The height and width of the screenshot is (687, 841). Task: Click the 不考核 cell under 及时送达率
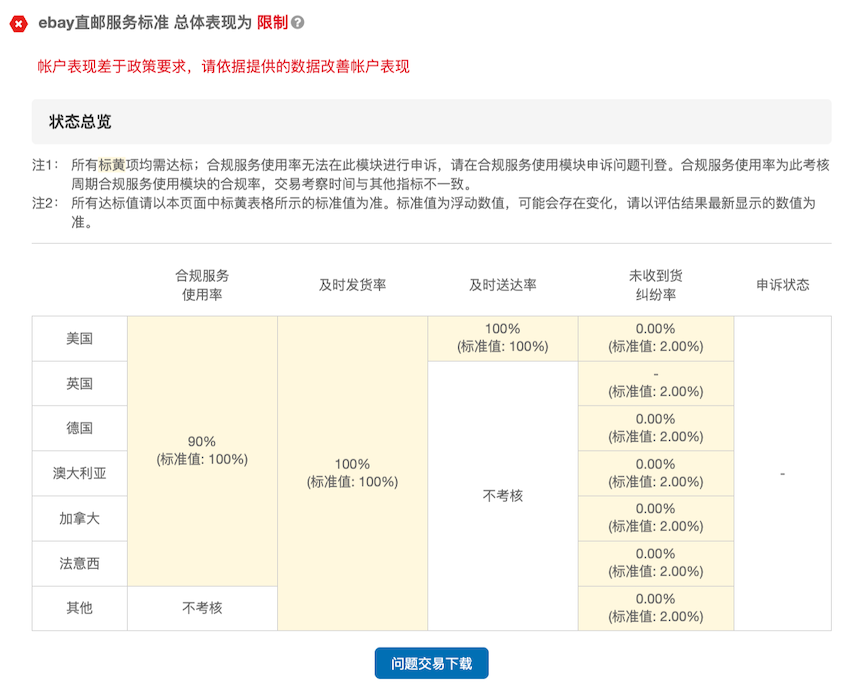click(502, 495)
